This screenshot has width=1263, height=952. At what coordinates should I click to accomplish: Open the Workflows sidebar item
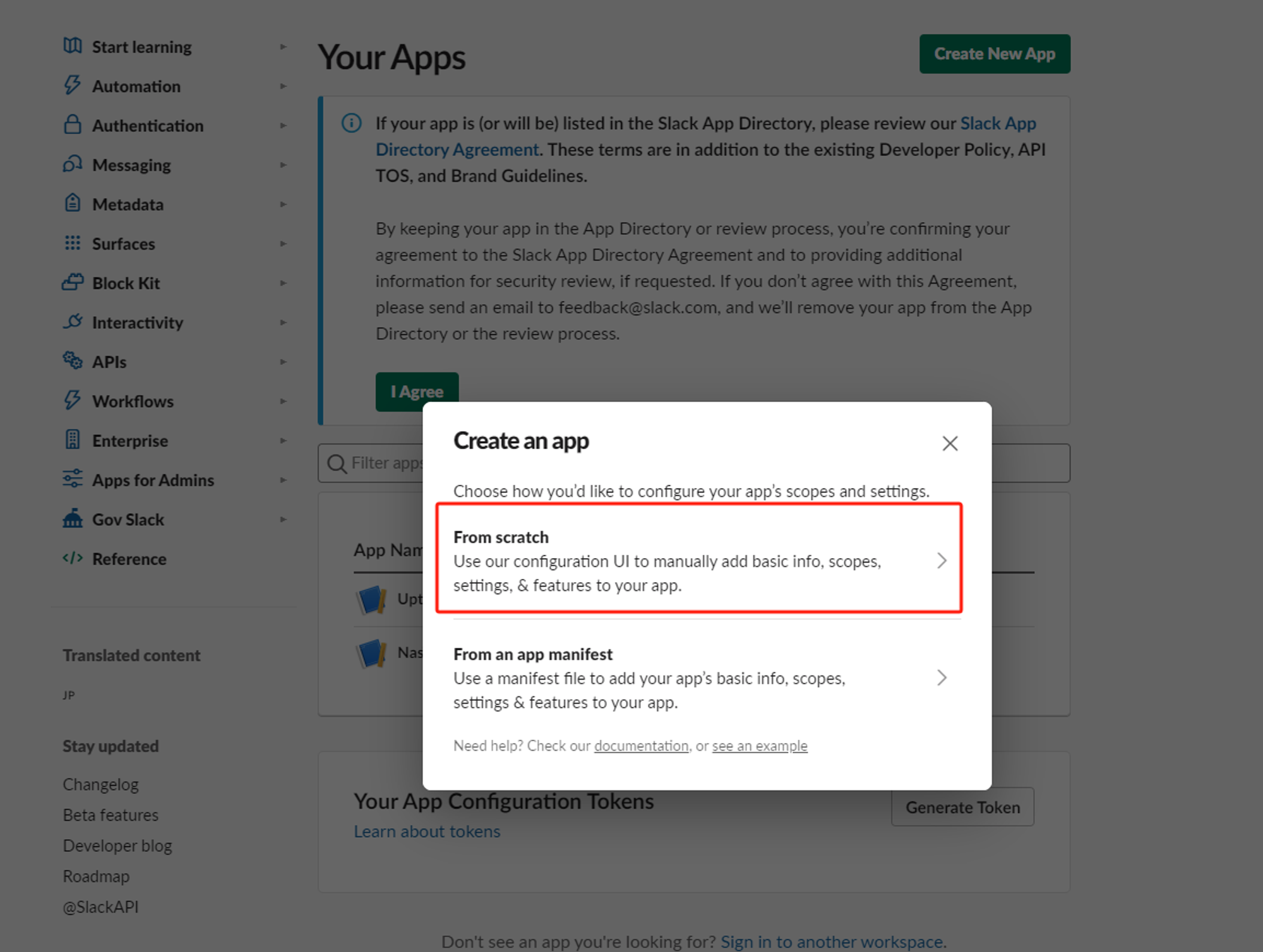click(133, 402)
